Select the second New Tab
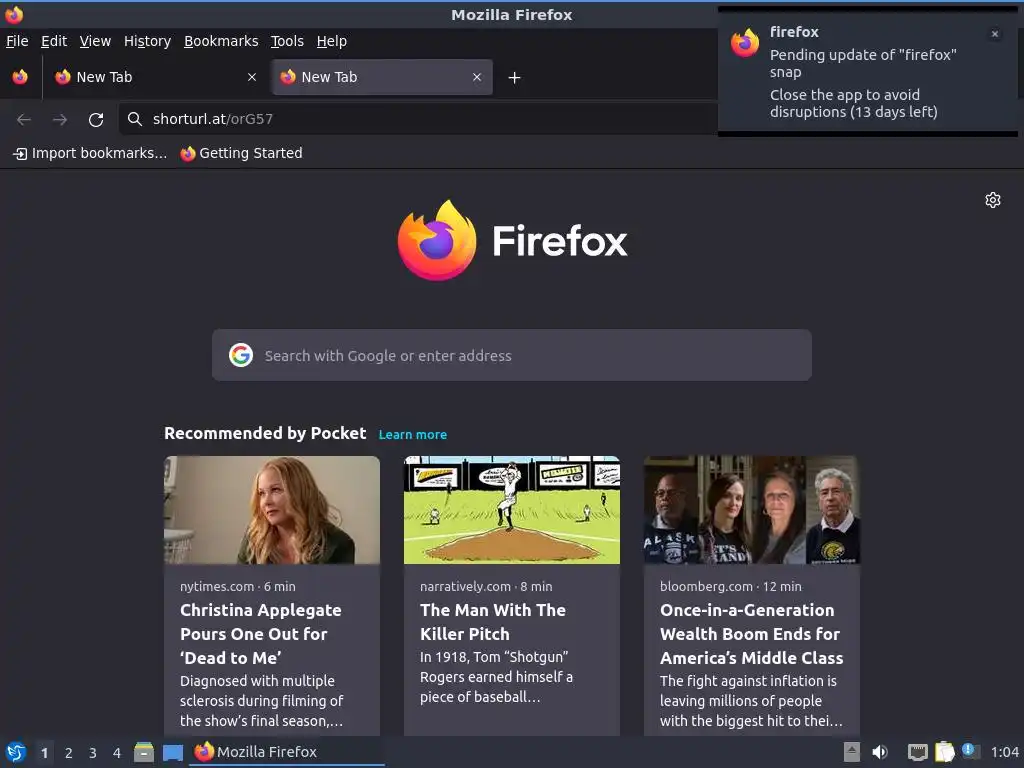Viewport: 1024px width, 768px height. (x=382, y=77)
